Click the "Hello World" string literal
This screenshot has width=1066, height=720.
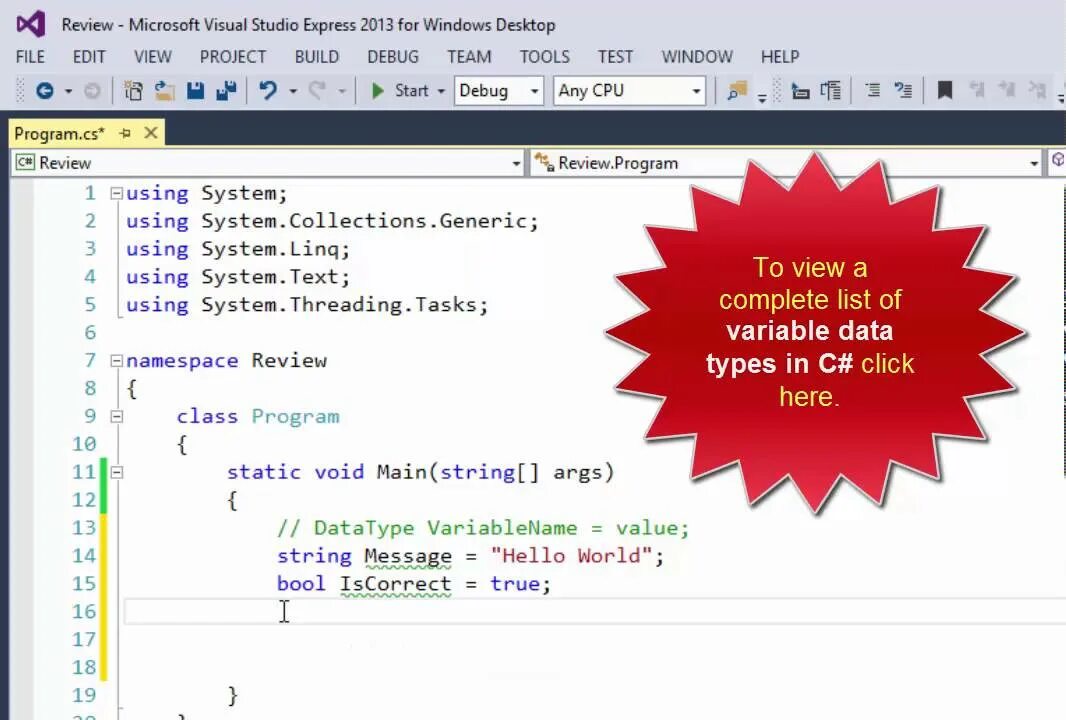572,556
